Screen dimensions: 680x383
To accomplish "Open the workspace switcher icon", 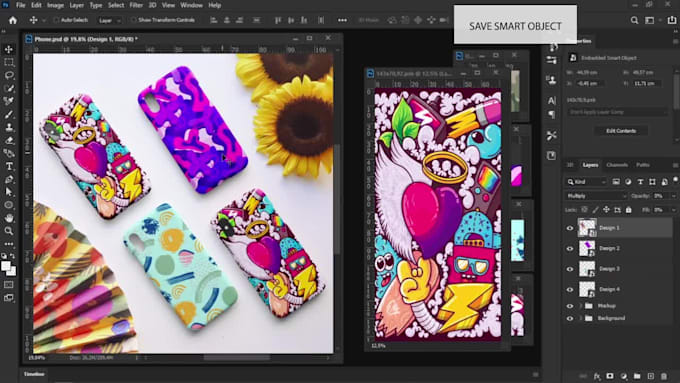I will [x=649, y=20].
